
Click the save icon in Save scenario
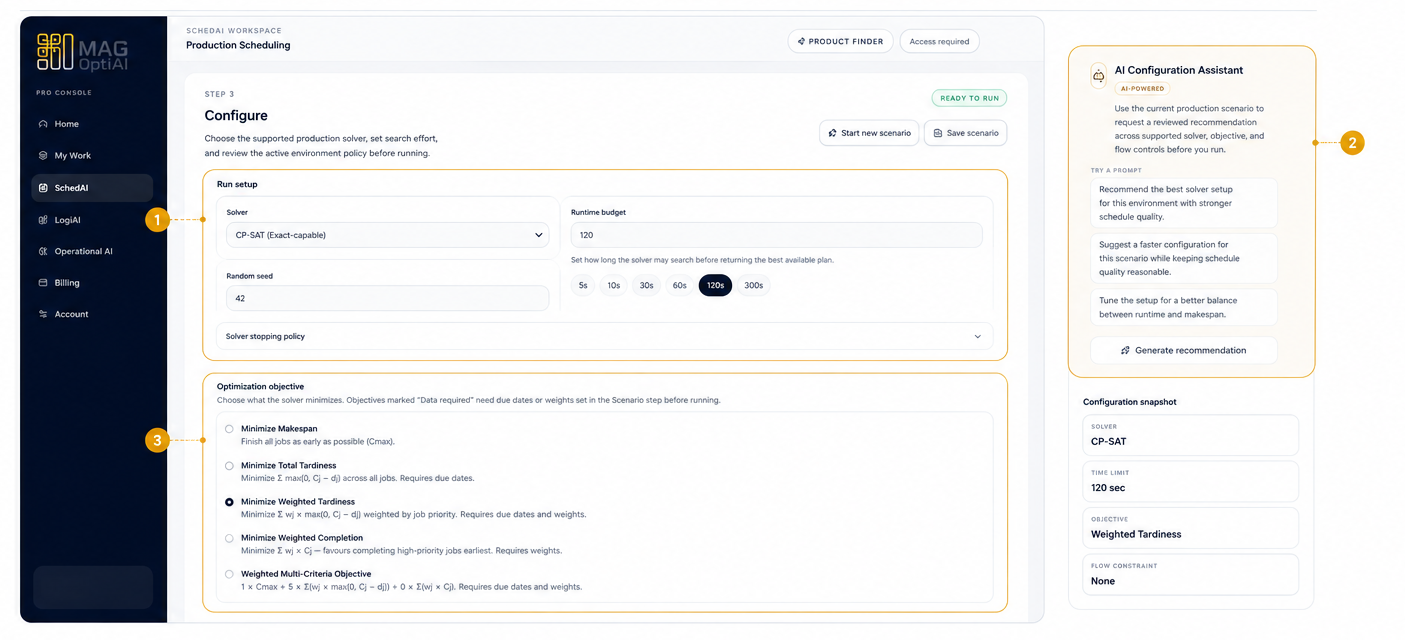coord(938,133)
